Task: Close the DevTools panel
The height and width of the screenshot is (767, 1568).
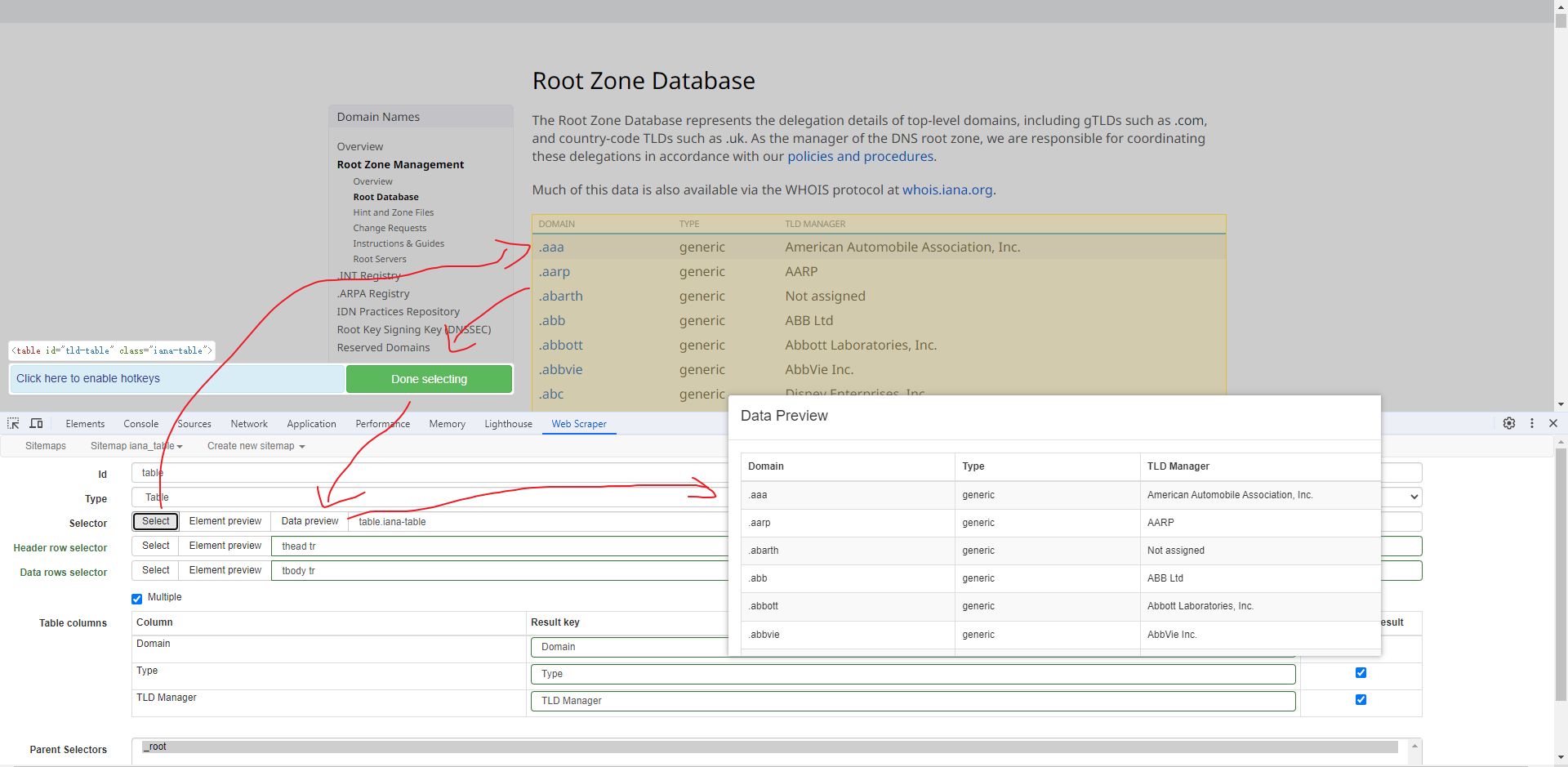Action: [1553, 423]
